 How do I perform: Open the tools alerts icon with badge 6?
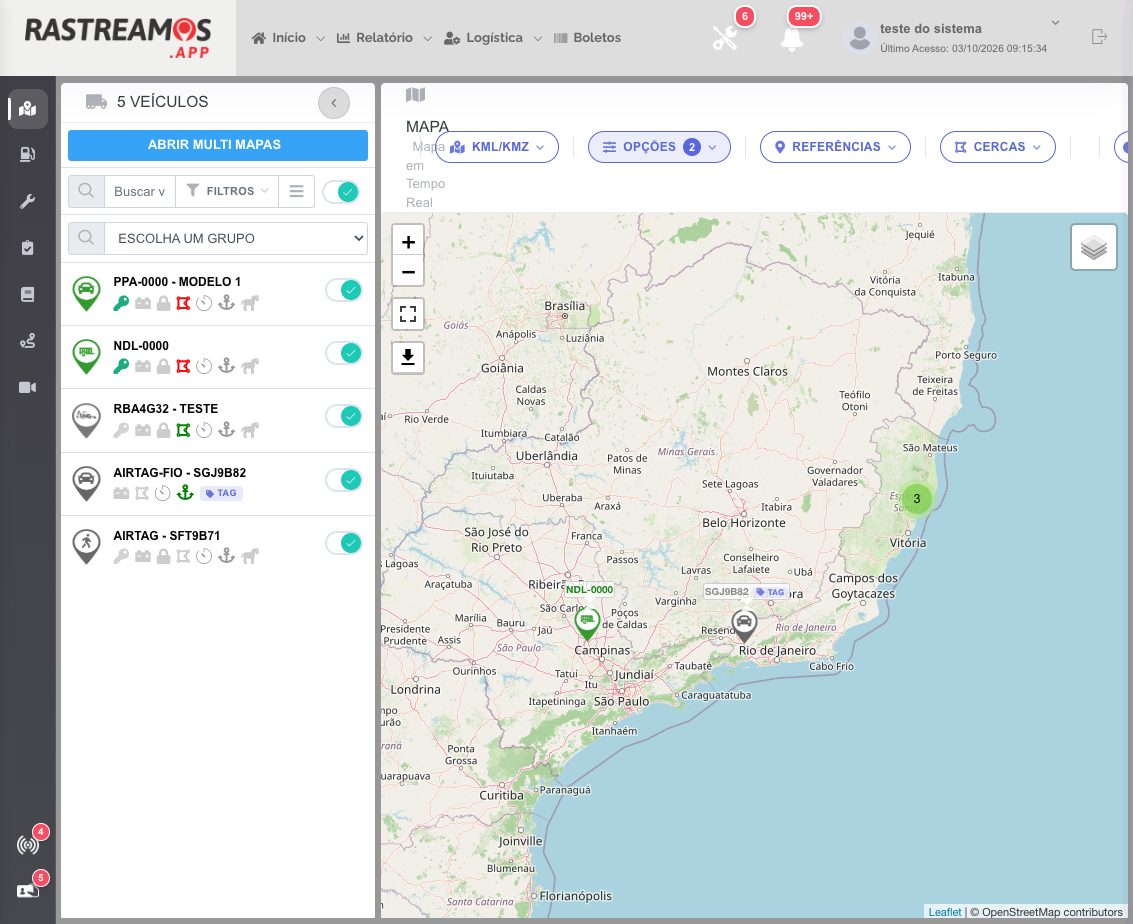tap(725, 38)
